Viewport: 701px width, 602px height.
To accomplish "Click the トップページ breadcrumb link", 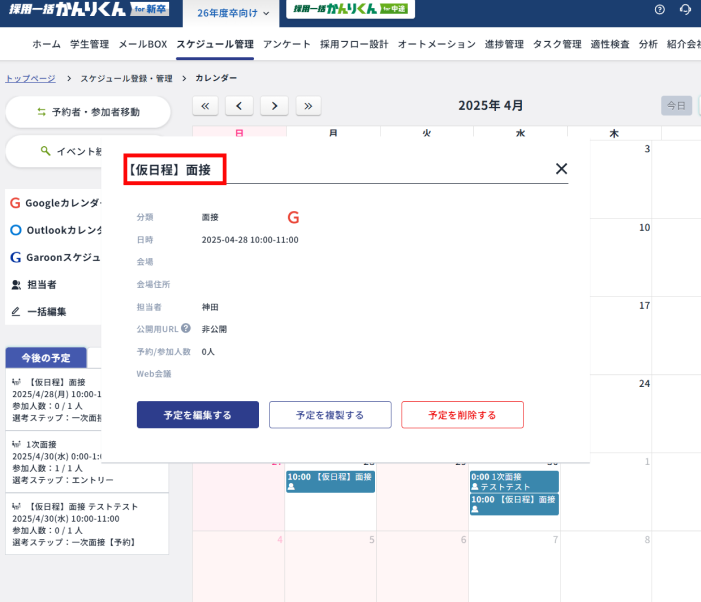I will pyautogui.click(x=30, y=78).
